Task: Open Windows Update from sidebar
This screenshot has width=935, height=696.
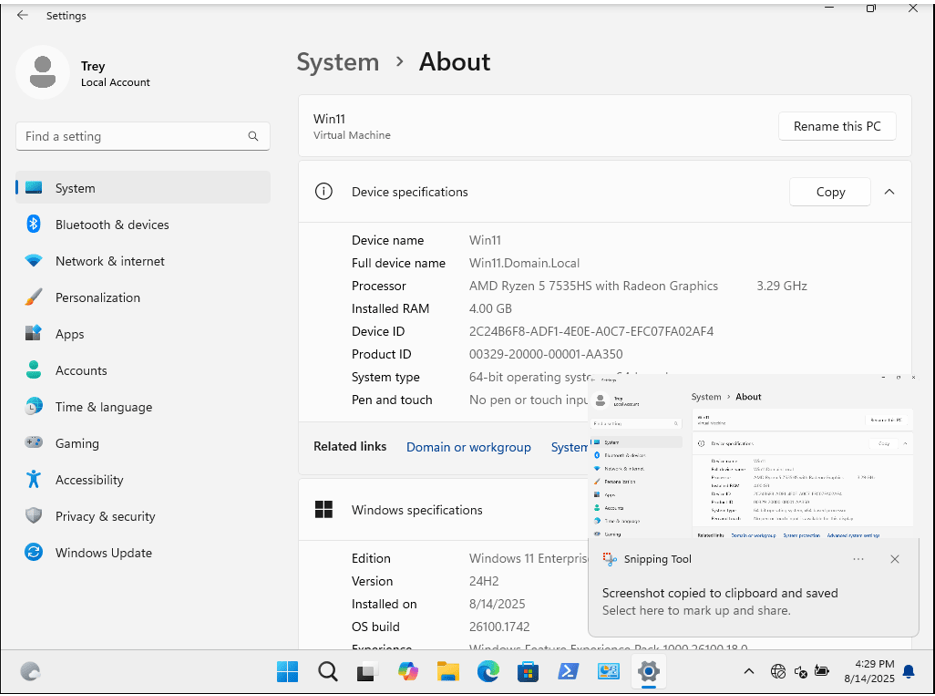Action: 103,553
